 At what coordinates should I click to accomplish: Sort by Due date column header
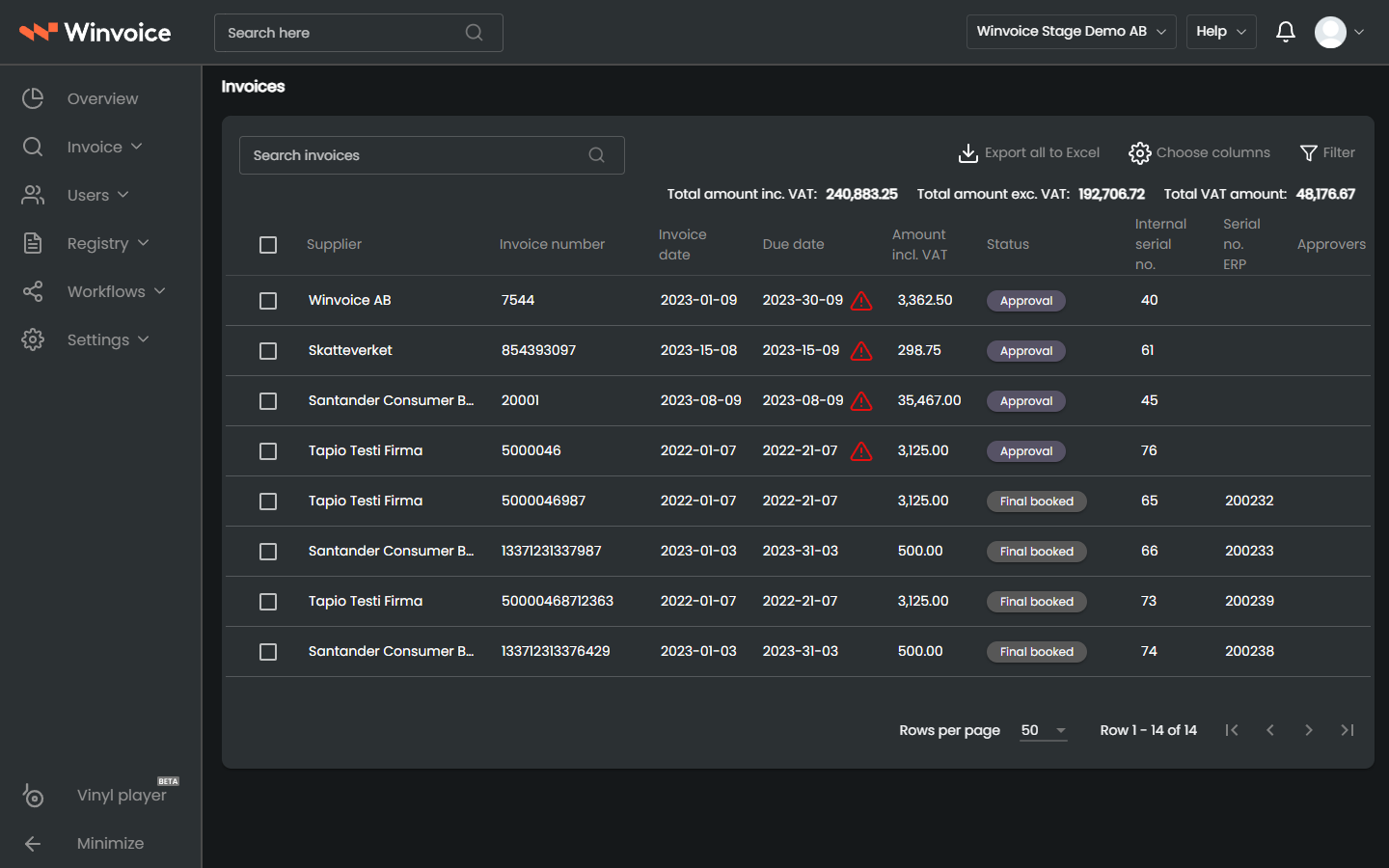pos(793,244)
